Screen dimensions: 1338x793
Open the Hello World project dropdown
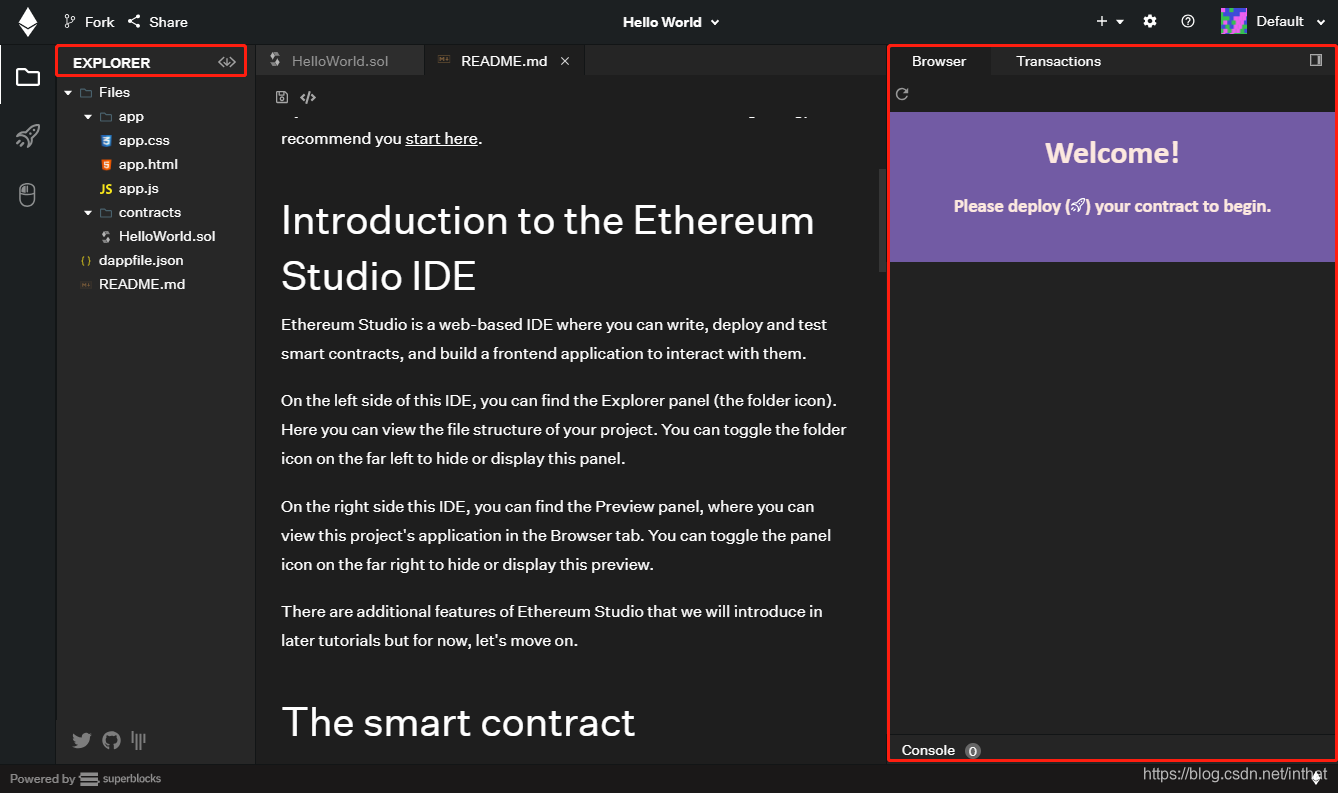pos(670,22)
